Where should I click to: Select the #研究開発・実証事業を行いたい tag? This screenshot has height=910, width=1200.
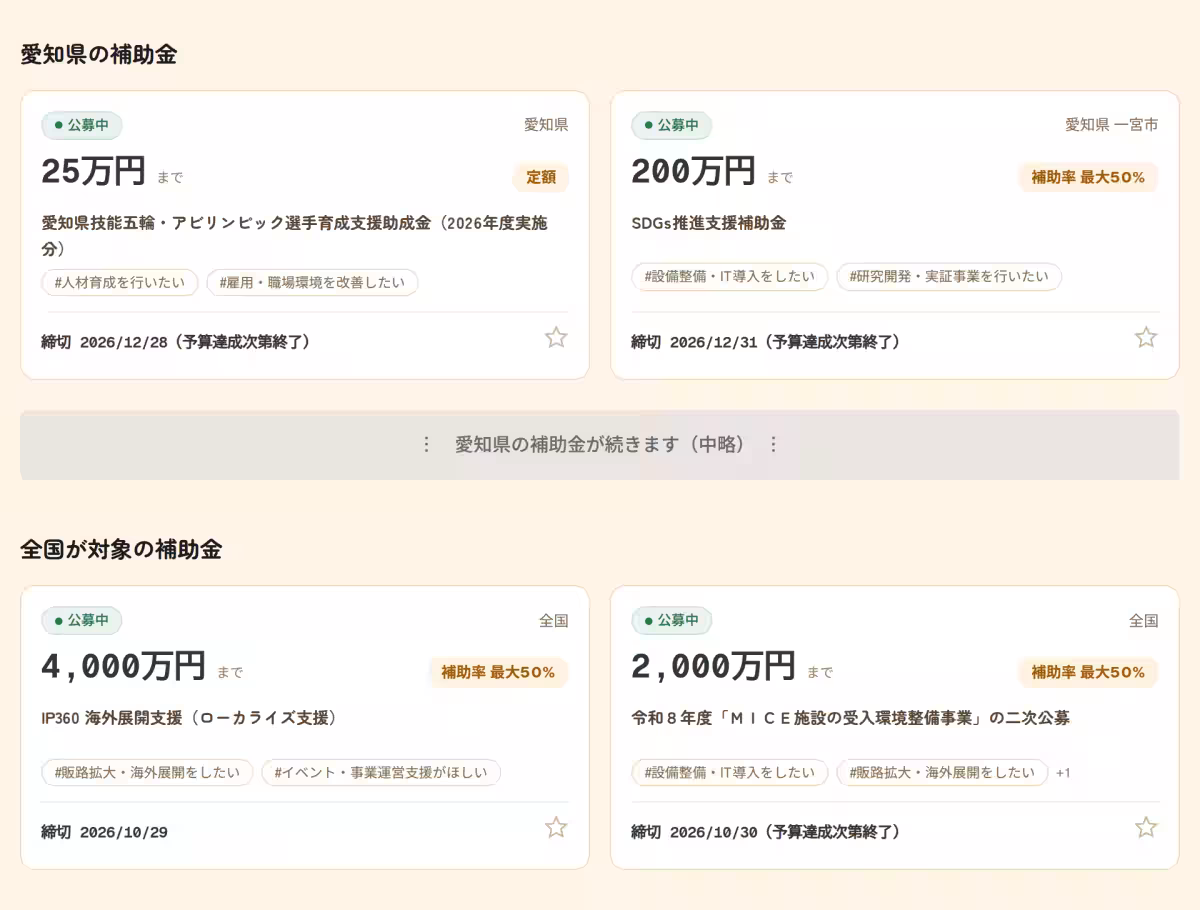pyautogui.click(x=949, y=277)
